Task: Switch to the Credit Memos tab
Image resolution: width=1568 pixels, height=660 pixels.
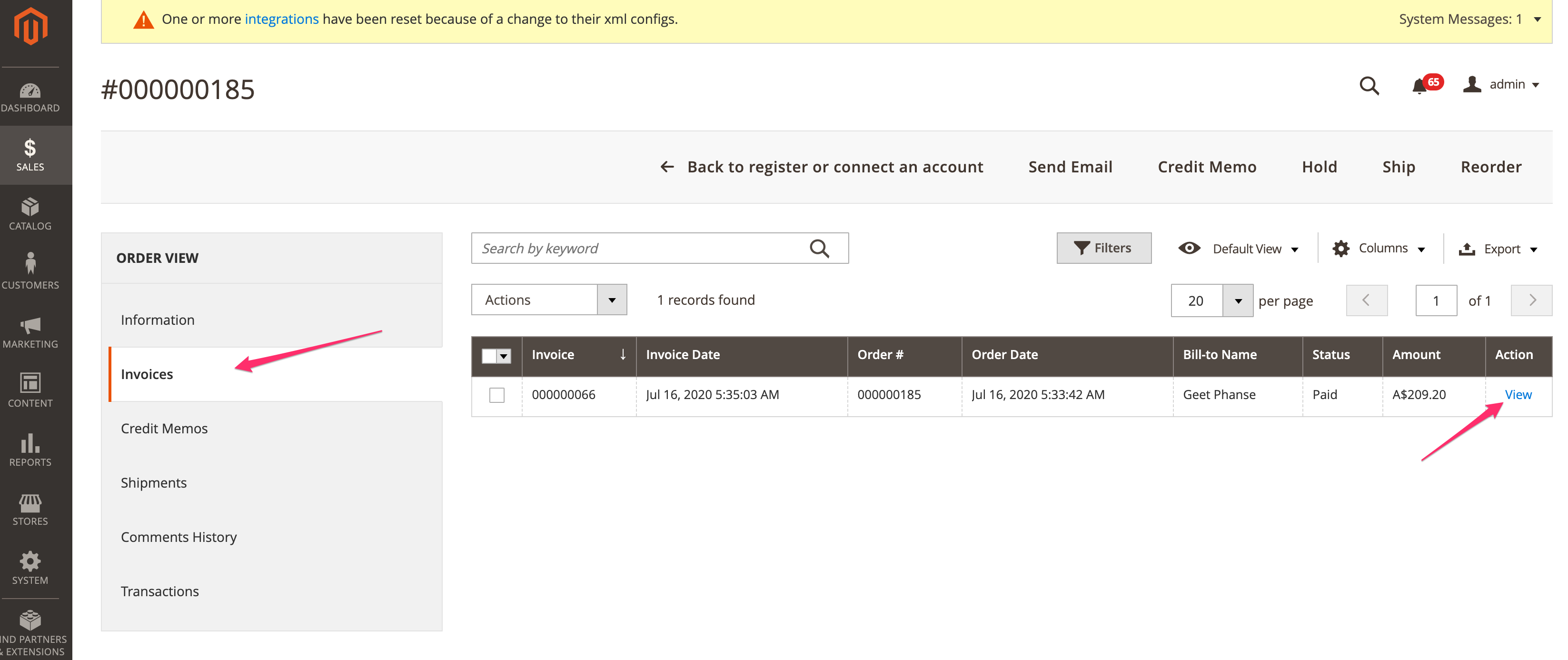Action: 164,429
